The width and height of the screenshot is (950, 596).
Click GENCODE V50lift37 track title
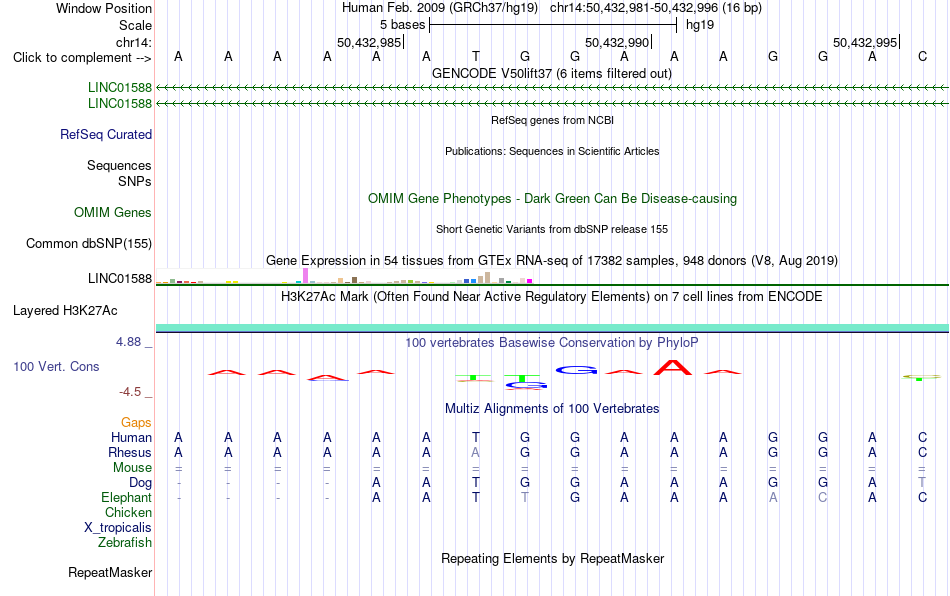(552, 74)
